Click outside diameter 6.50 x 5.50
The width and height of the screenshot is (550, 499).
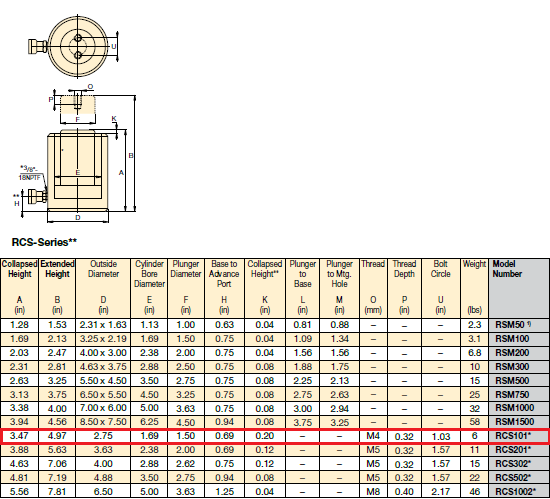[103, 395]
